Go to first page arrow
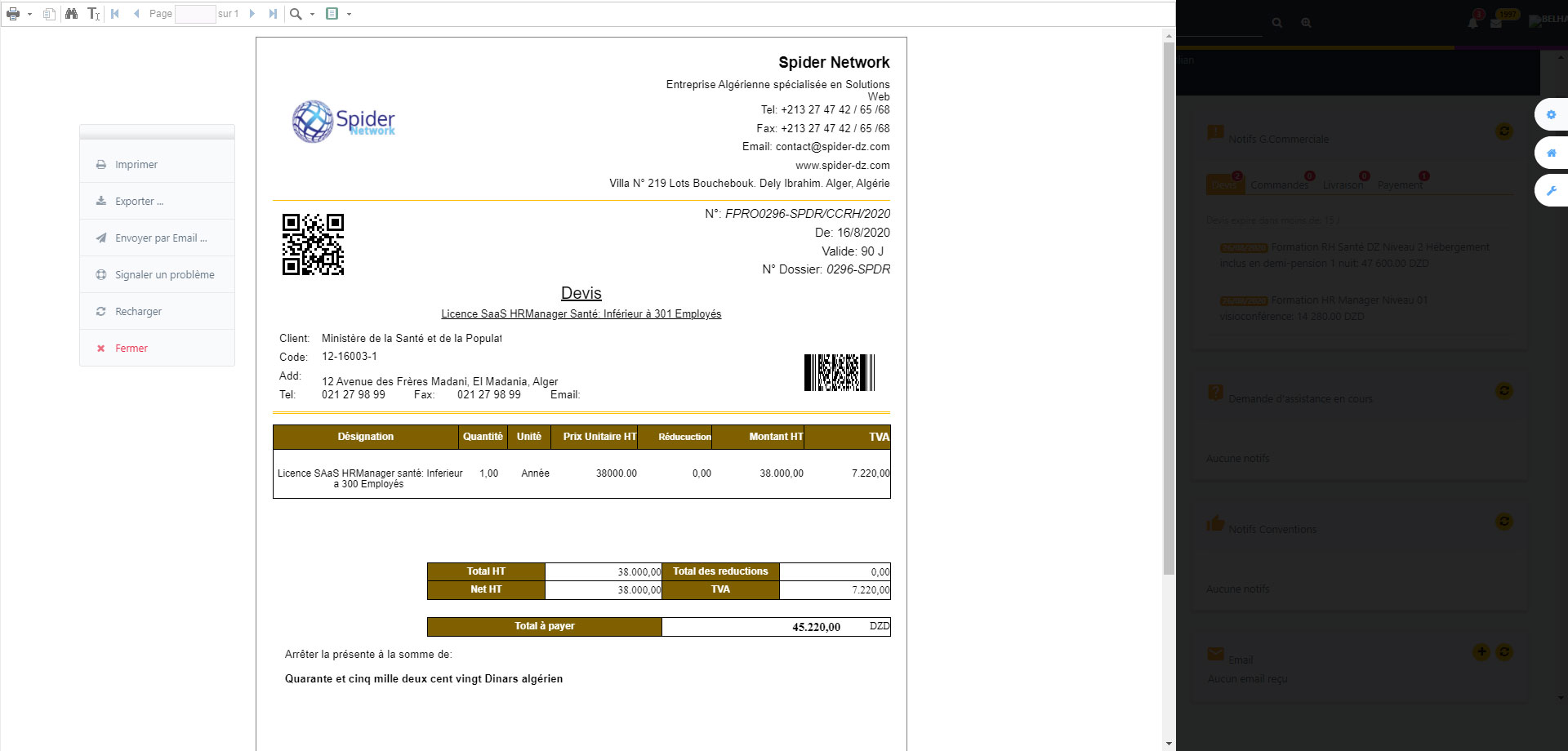 click(115, 14)
